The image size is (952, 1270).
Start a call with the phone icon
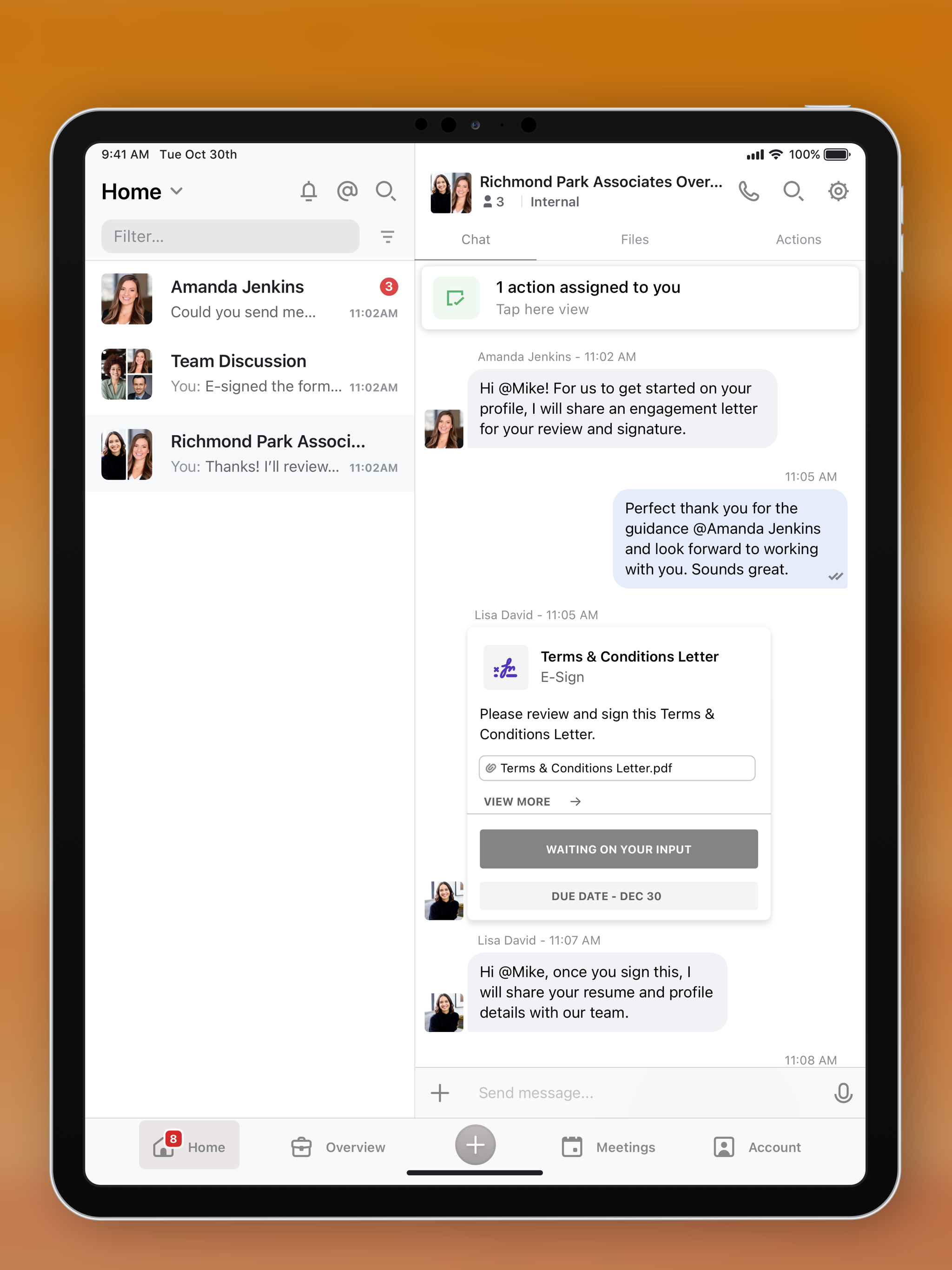[x=748, y=191]
